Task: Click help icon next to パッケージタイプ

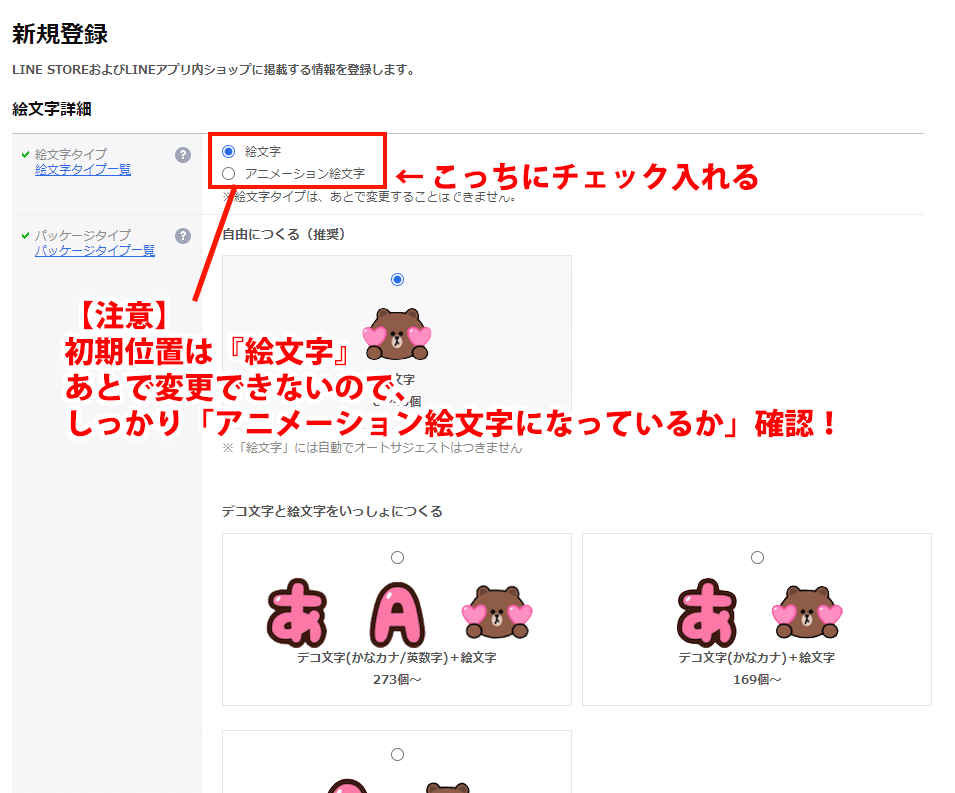Action: tap(183, 236)
